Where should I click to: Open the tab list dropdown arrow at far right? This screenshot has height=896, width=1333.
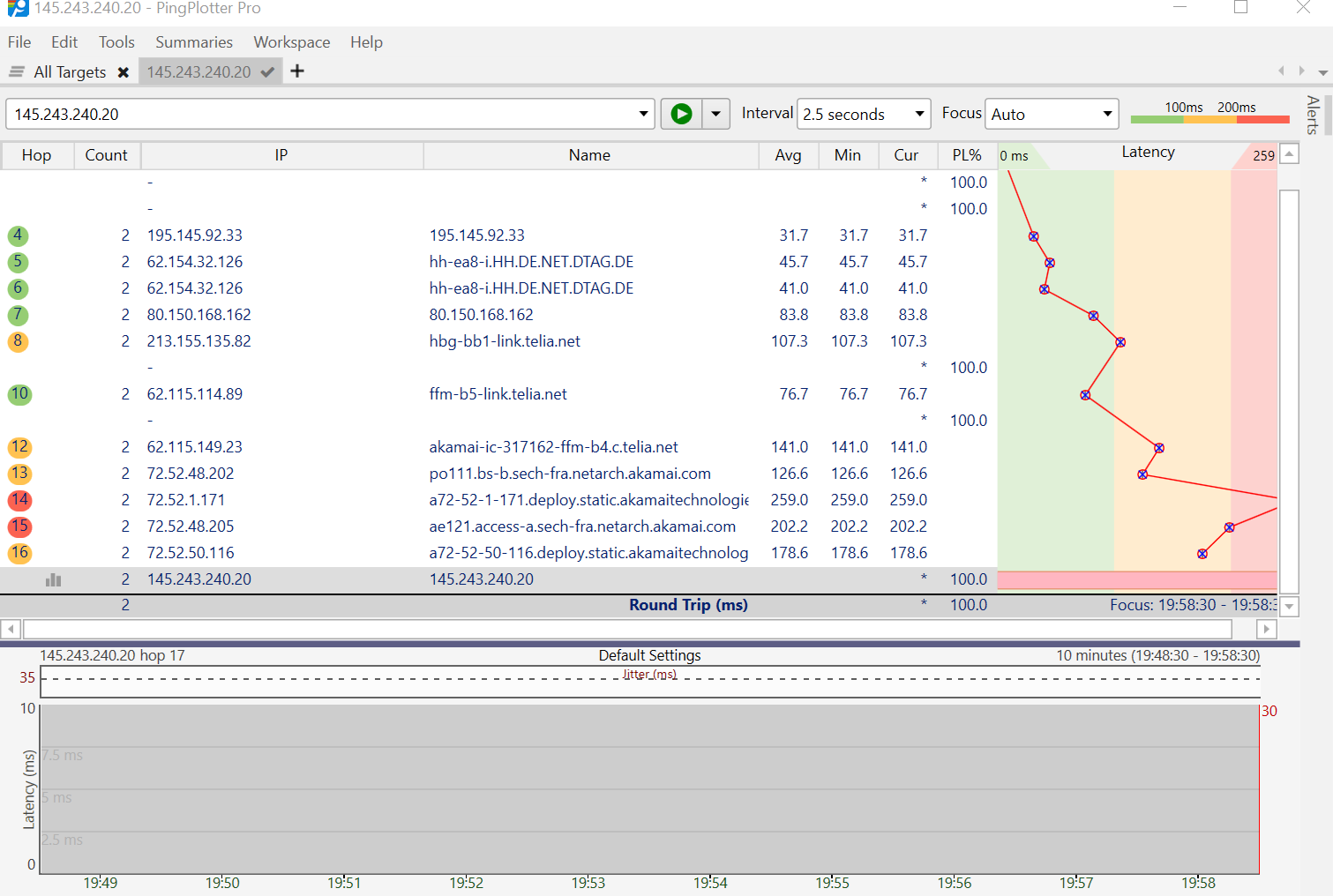1322,72
